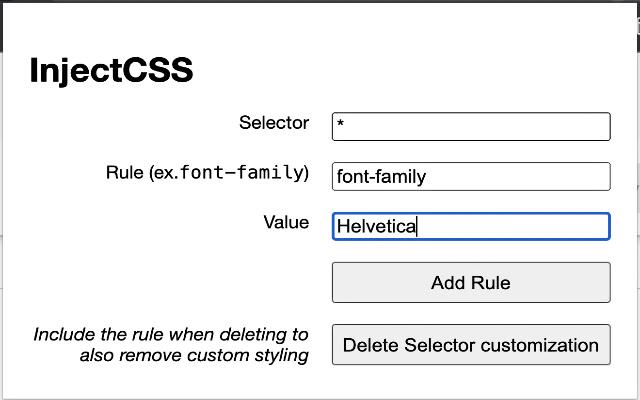Click the word font-family inside Rule field

tap(381, 177)
